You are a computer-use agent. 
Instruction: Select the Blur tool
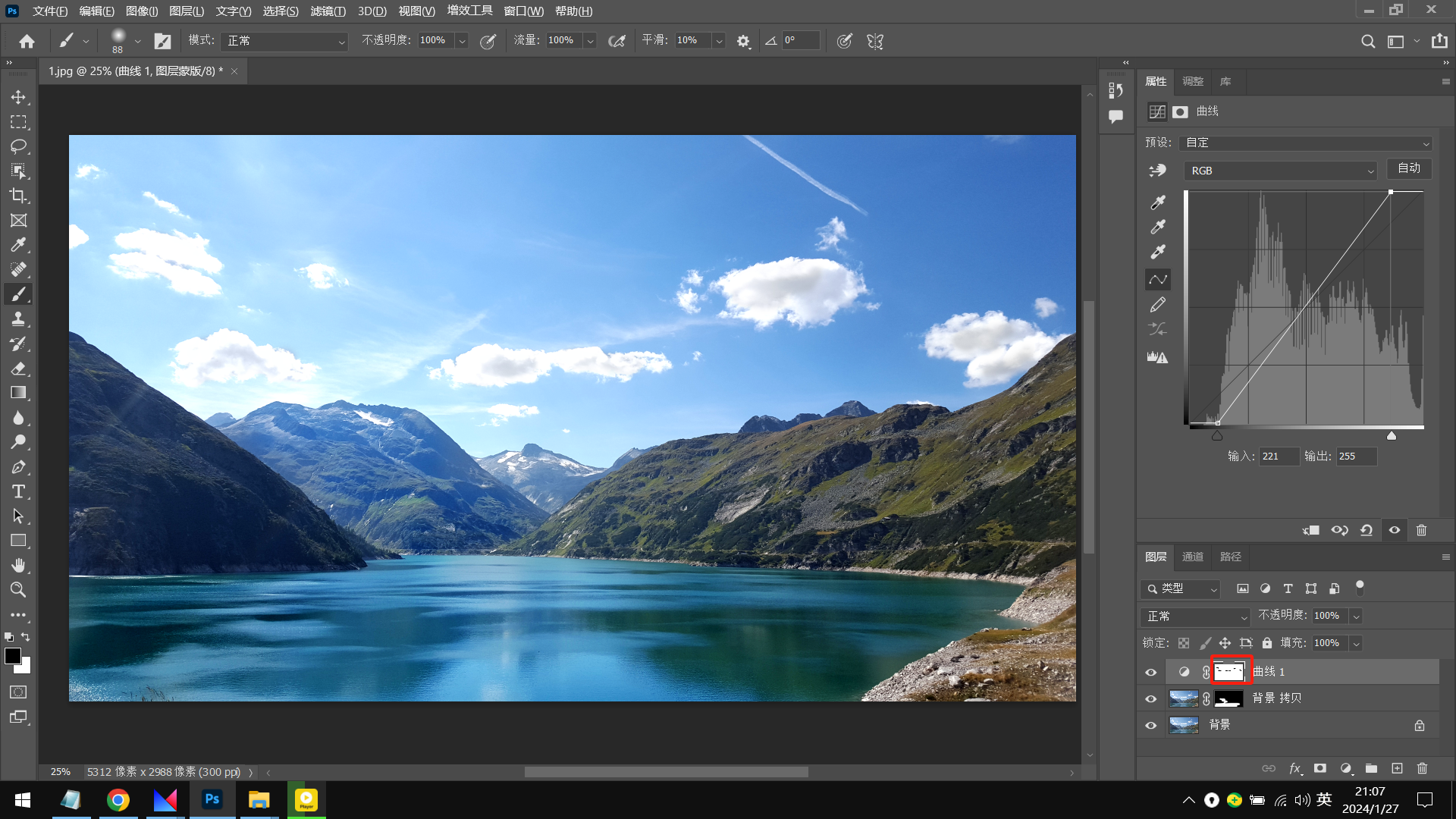tap(18, 418)
